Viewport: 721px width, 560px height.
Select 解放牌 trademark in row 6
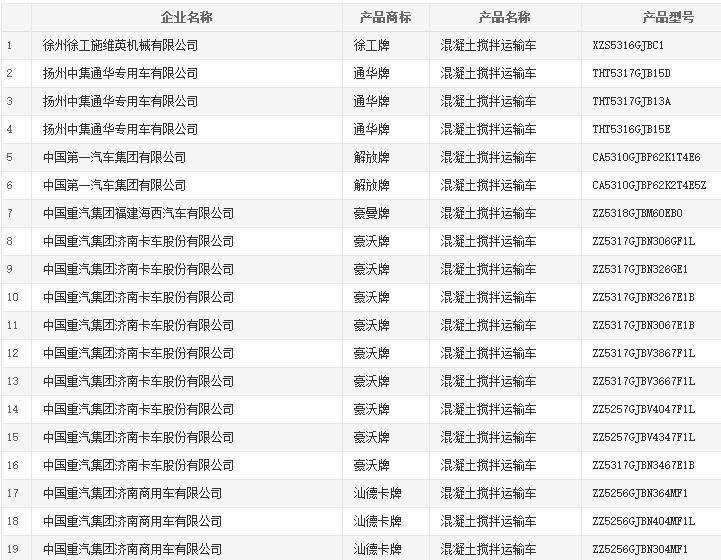pos(372,185)
